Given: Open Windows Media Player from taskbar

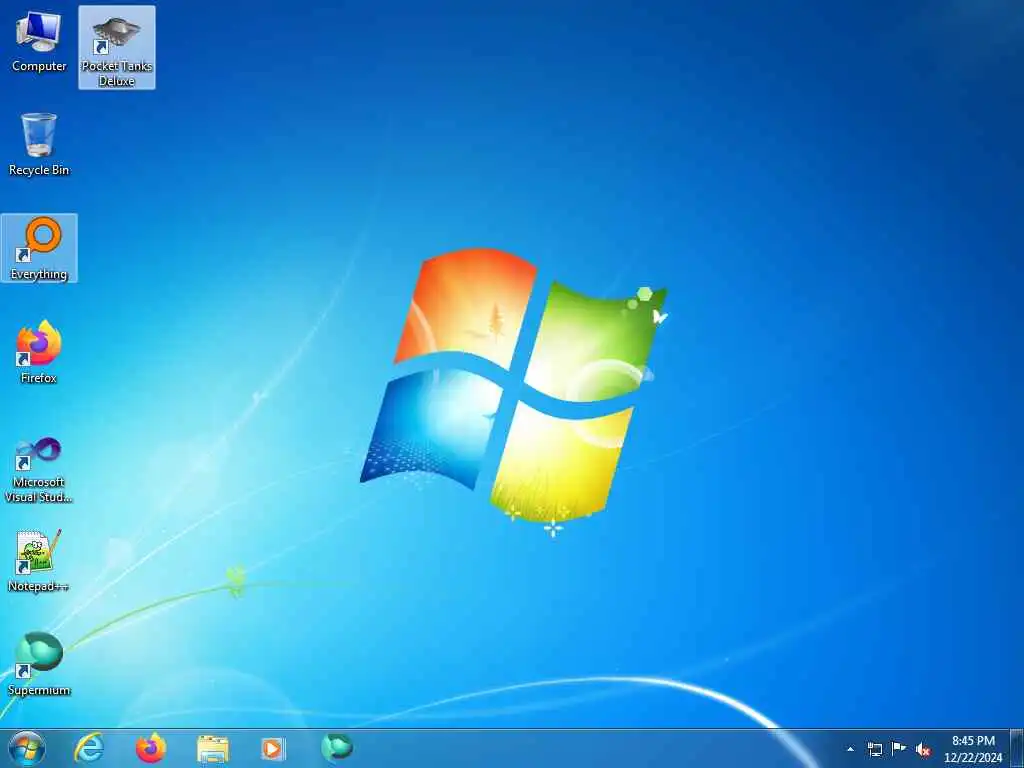Looking at the screenshot, I should [x=273, y=748].
